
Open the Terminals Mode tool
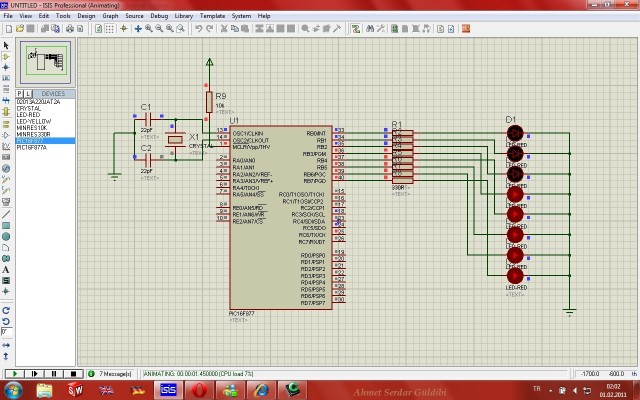point(6,124)
